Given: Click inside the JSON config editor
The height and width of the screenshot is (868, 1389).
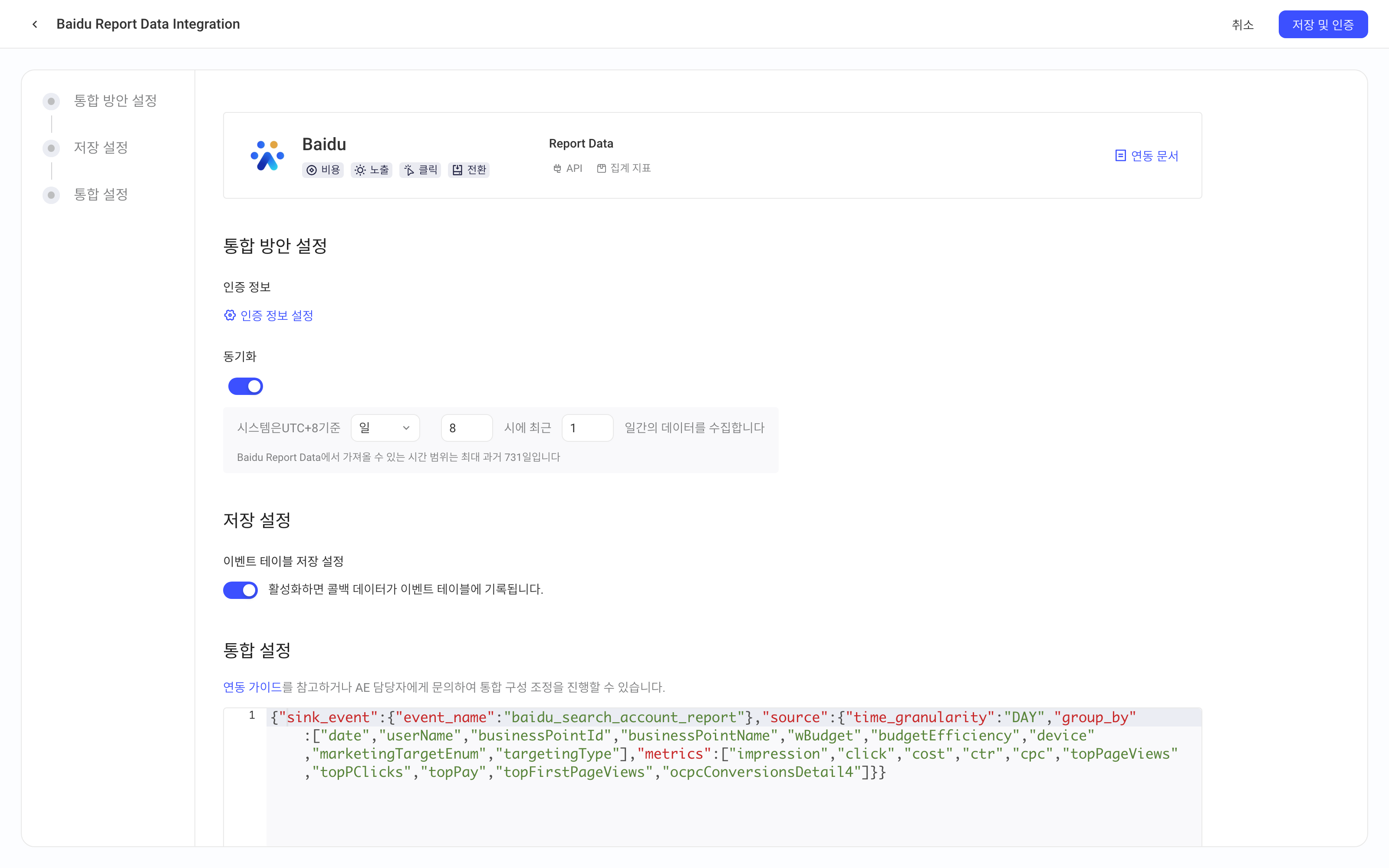Looking at the screenshot, I should [734, 777].
